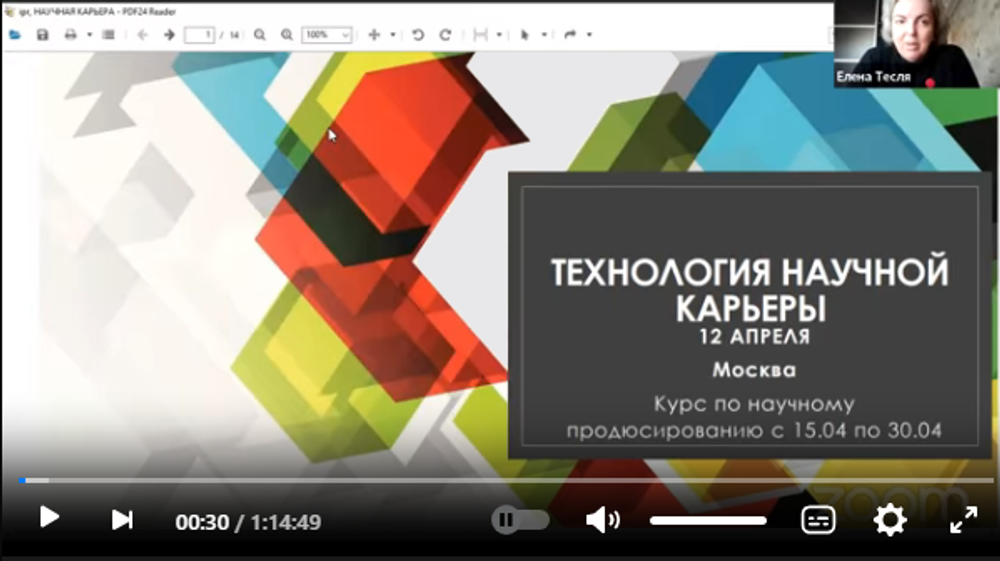This screenshot has height=561, width=1000.
Task: Go to the next page arrow
Action: coord(169,34)
